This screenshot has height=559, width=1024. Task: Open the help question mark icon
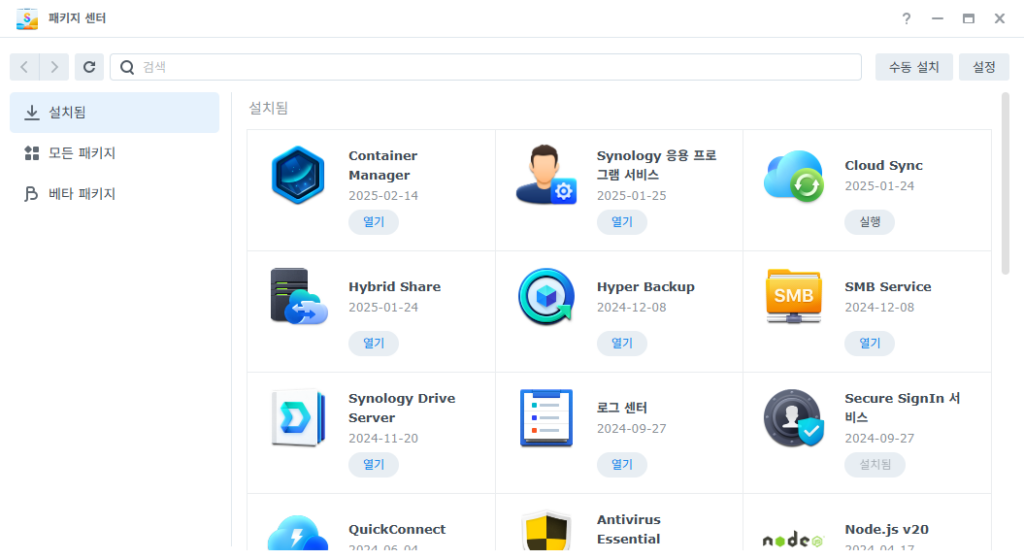point(906,19)
